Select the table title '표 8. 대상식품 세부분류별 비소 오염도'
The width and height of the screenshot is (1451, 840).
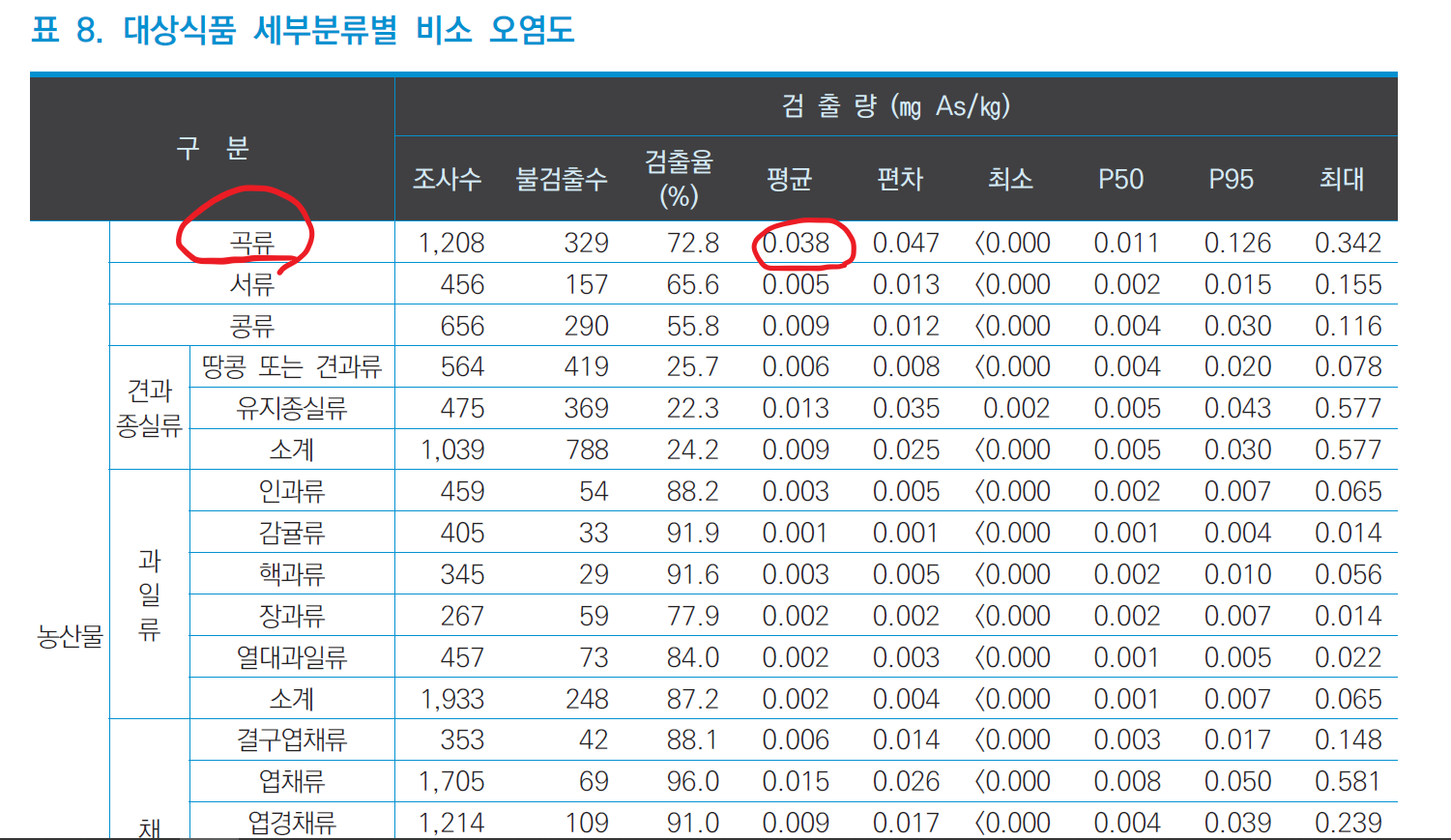click(303, 30)
